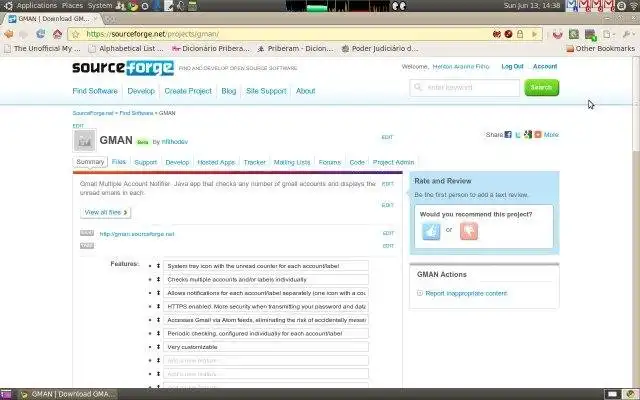Switch to the Files tab

119,162
